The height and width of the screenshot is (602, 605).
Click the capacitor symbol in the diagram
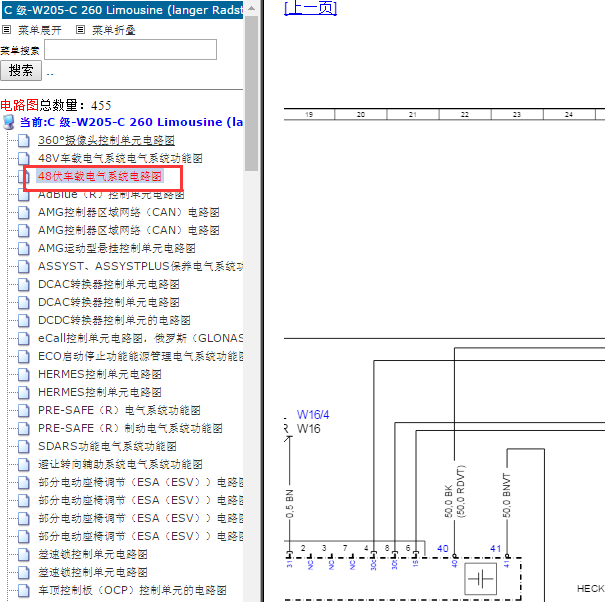click(x=480, y=579)
